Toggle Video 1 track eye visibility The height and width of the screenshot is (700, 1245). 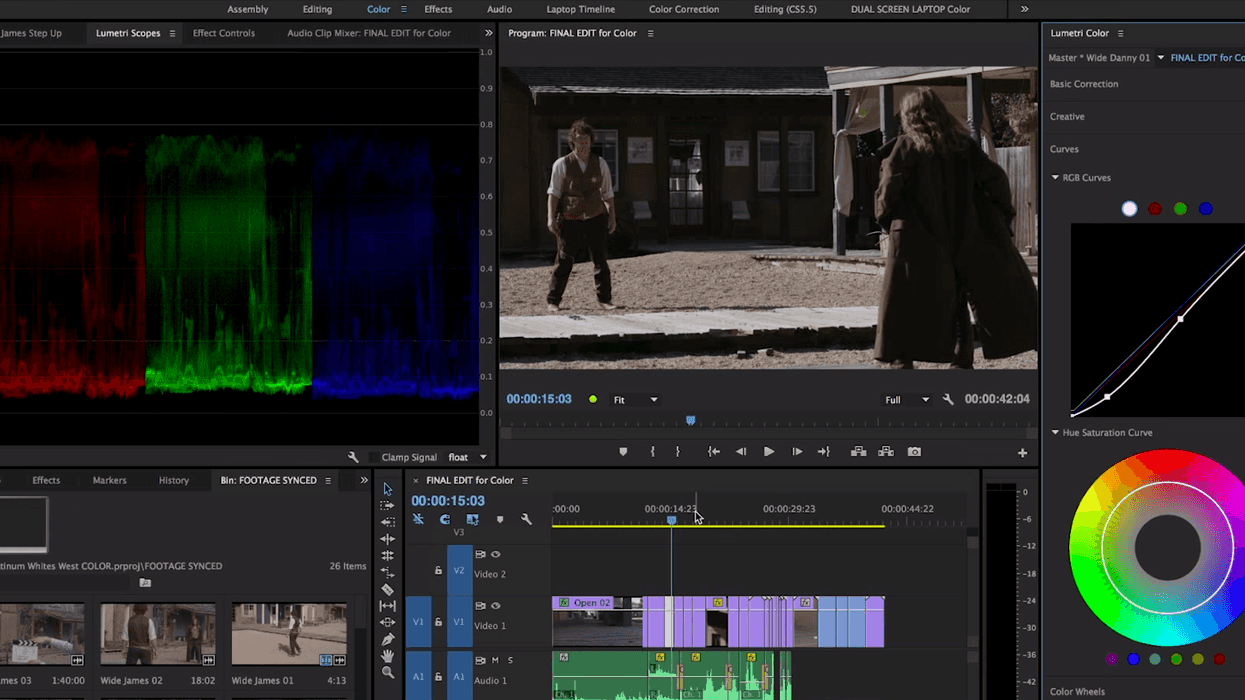[495, 606]
